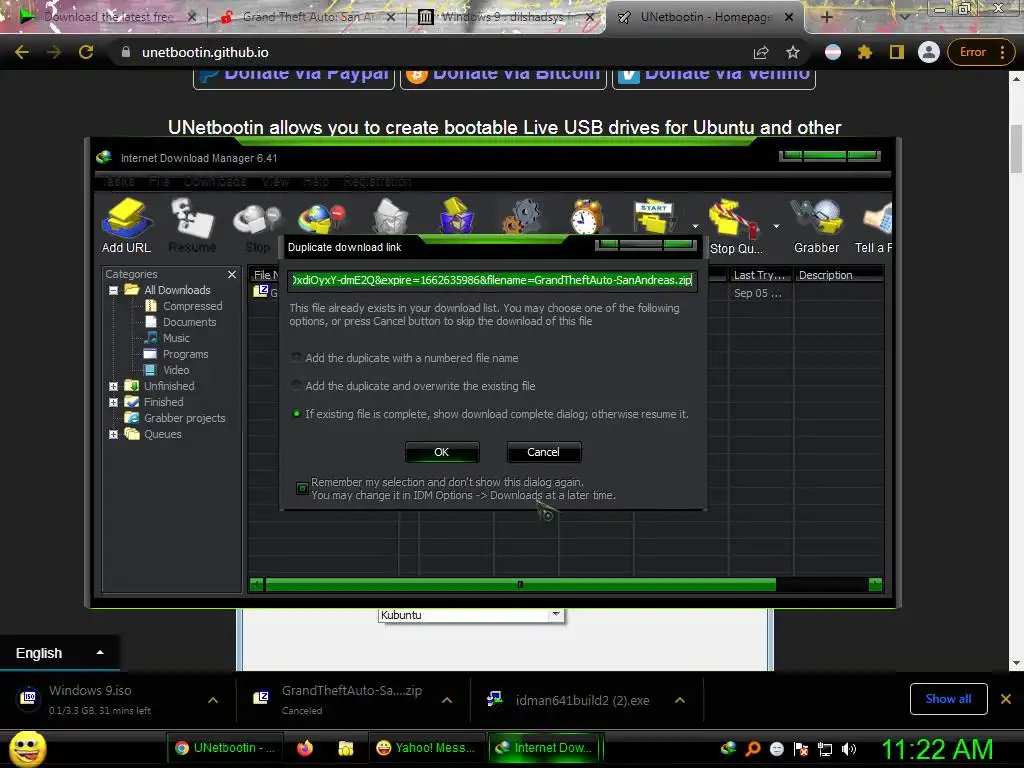Open the Grabber tool icon

[x=816, y=225]
